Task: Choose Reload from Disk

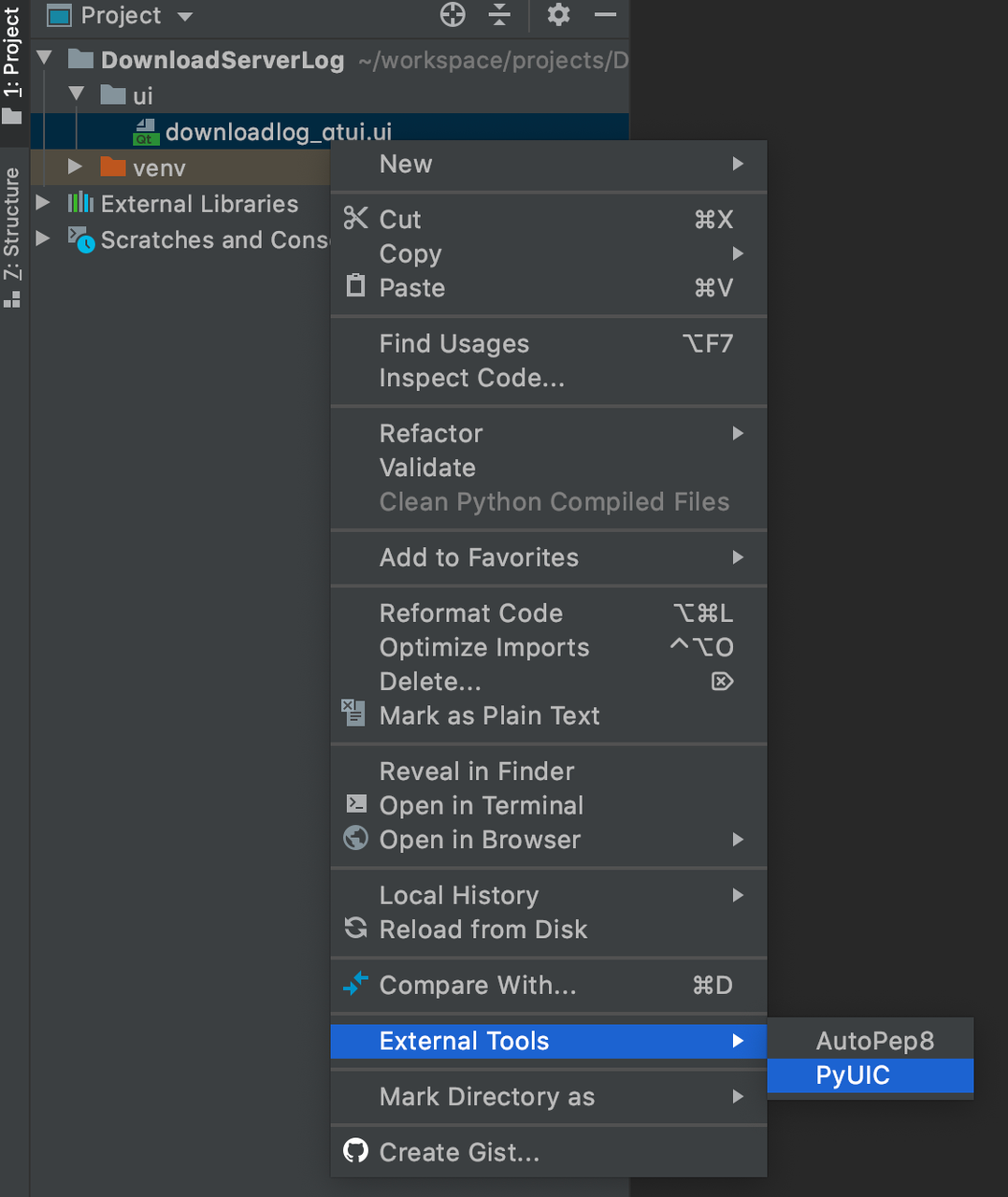Action: coord(549,930)
